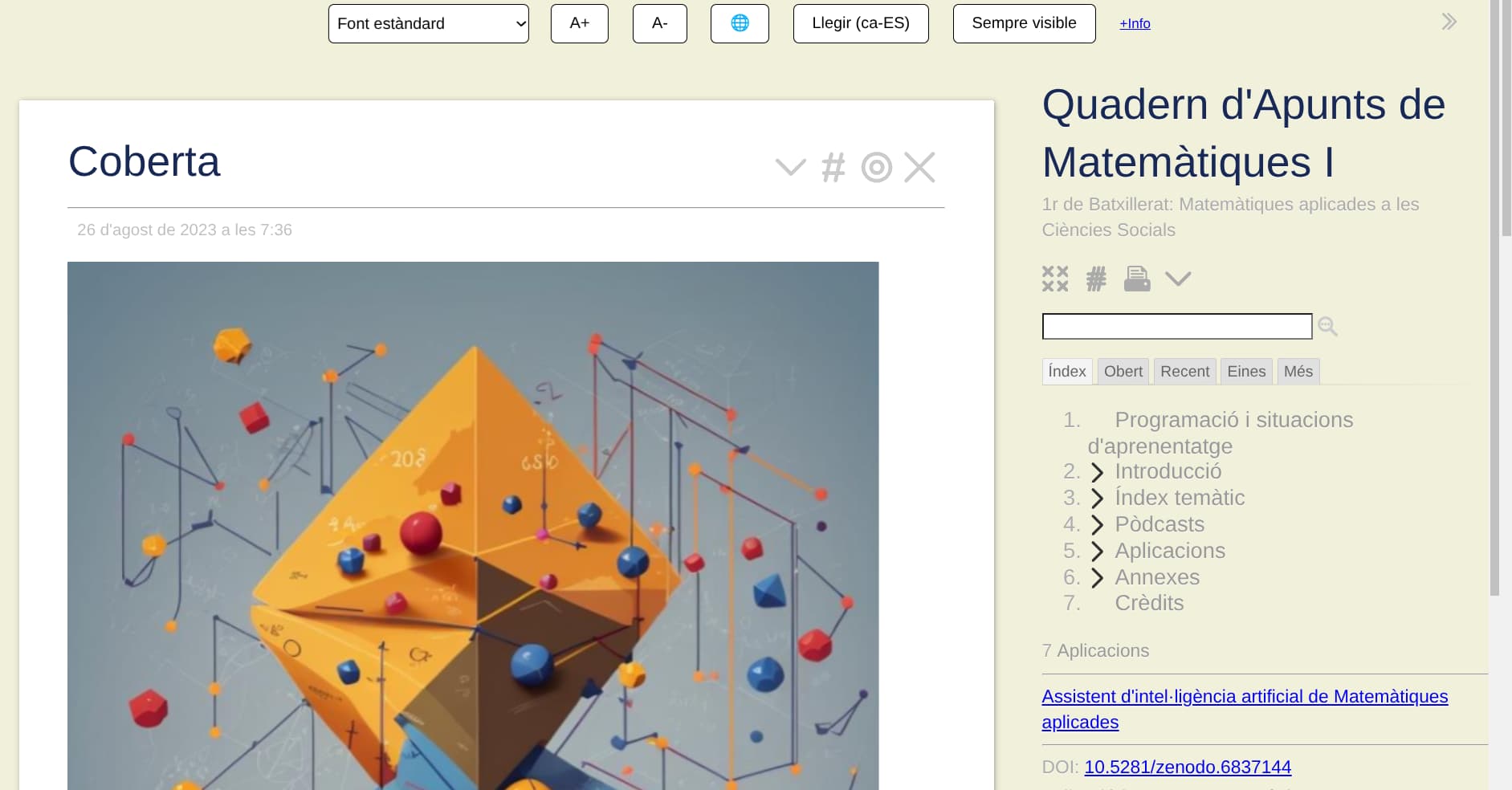Open the advanced search magnifier icon
The width and height of the screenshot is (1512, 790).
coord(1327,326)
